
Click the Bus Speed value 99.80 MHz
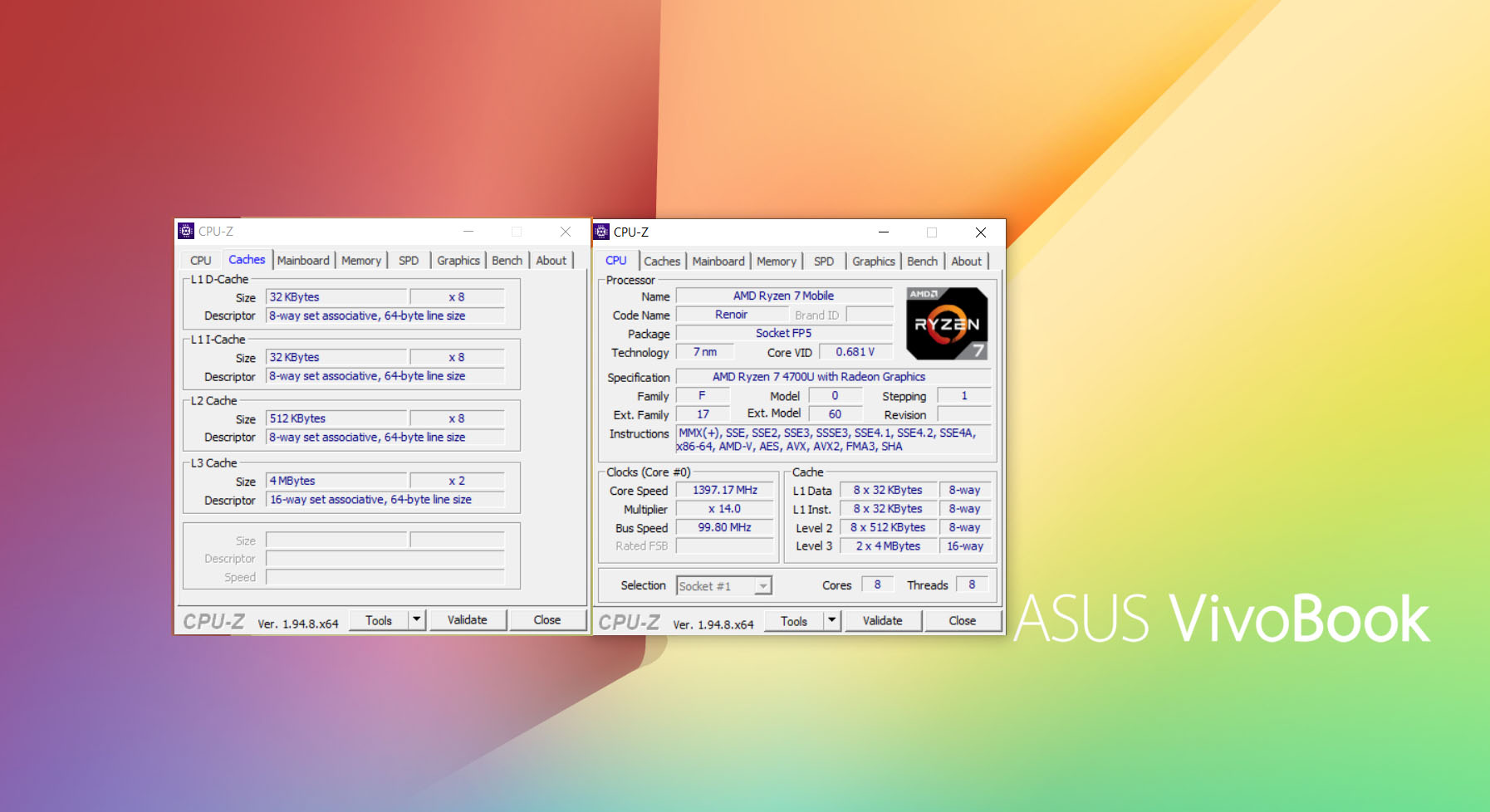[x=725, y=528]
